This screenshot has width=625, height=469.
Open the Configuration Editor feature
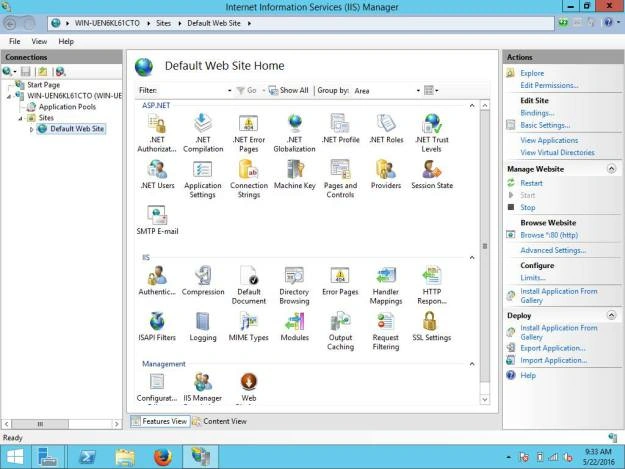157,387
